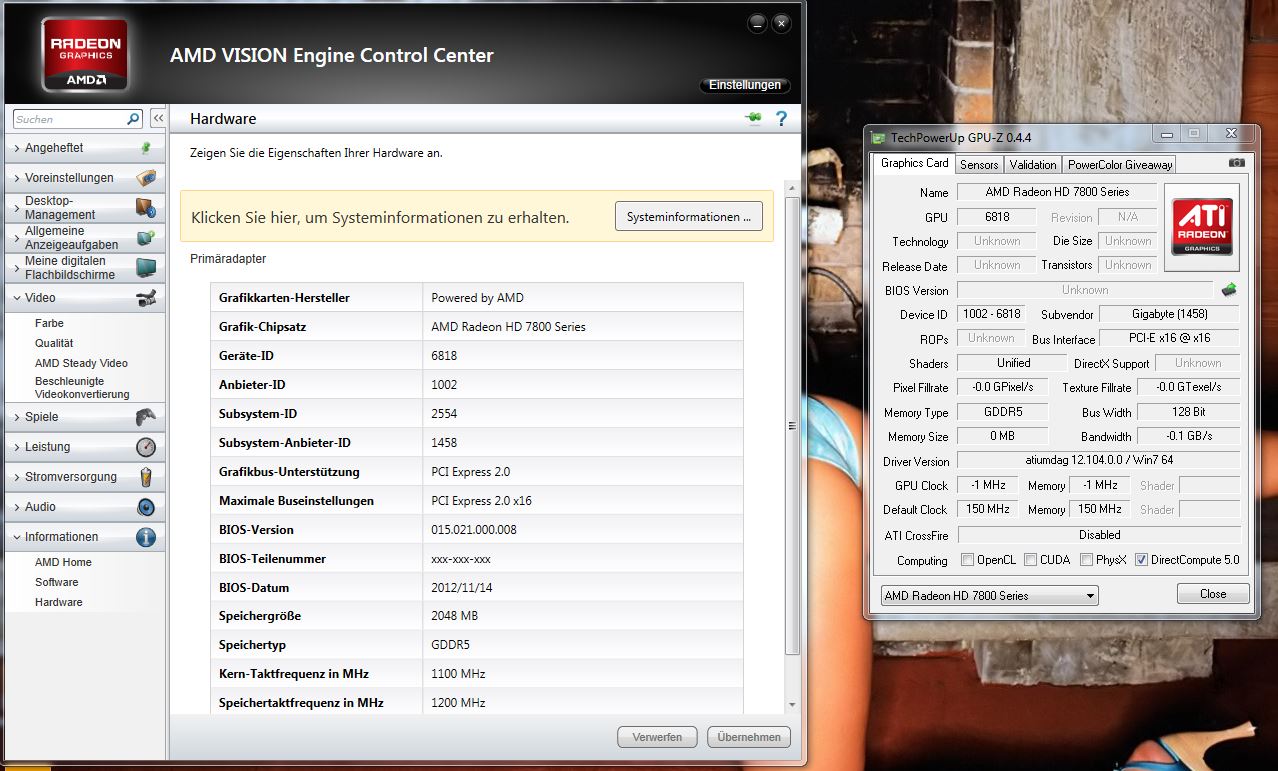1278x771 pixels.
Task: Click BIOS-Version value 015.021.000.008
Action: pyautogui.click(x=474, y=530)
